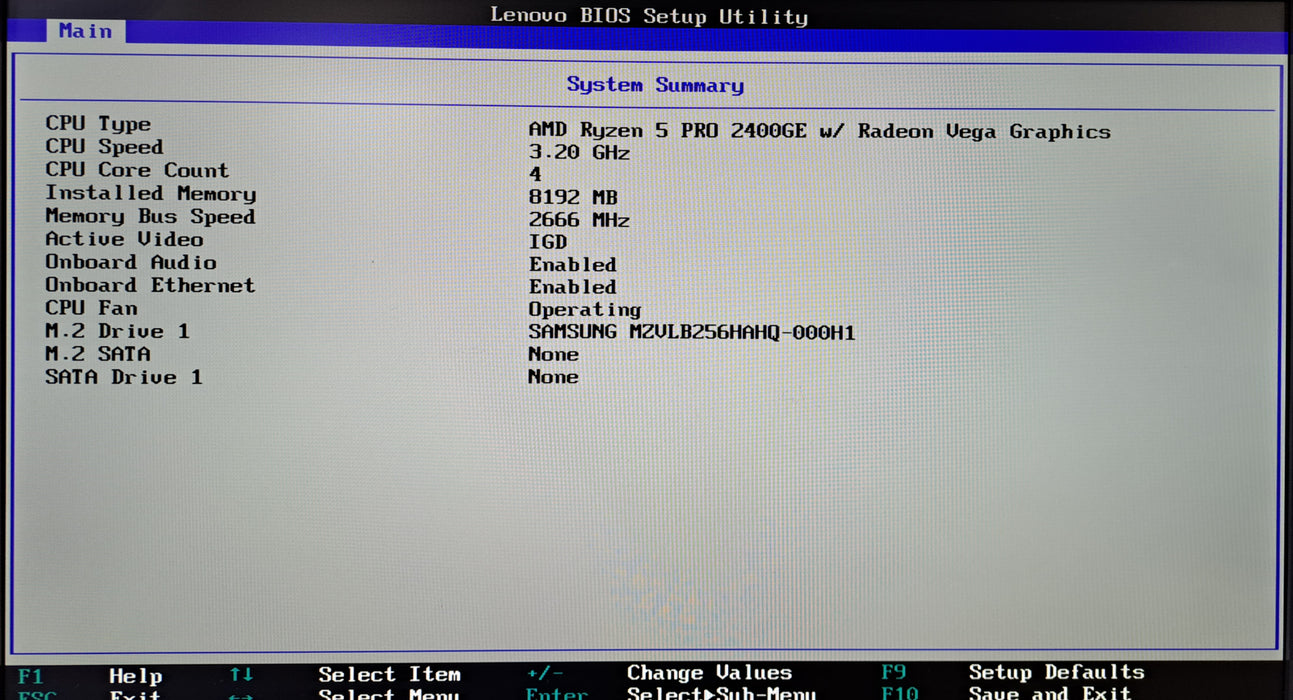Click the Select Item footer label

coord(390,675)
